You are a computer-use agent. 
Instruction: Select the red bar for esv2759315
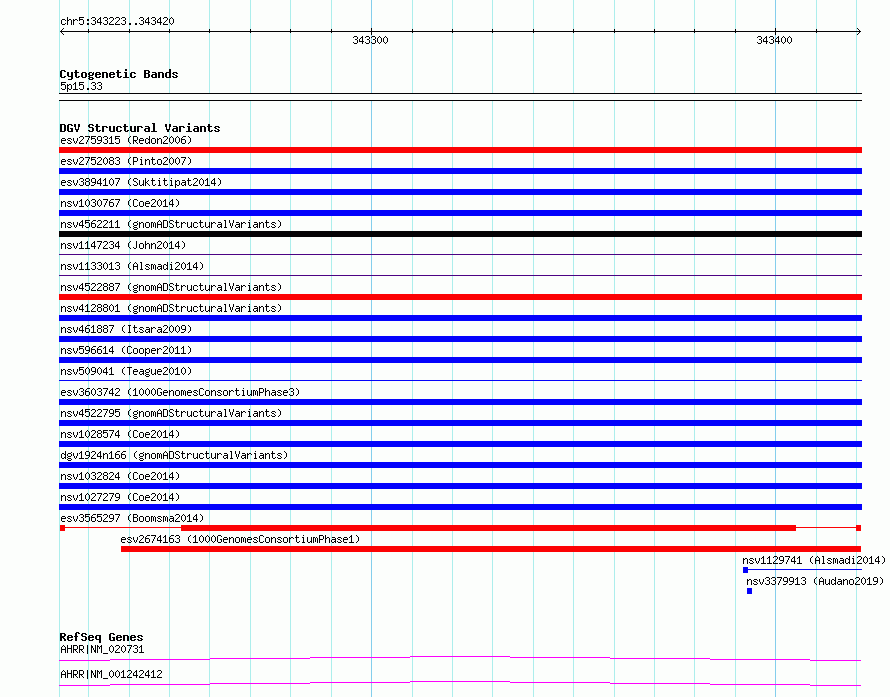point(460,150)
